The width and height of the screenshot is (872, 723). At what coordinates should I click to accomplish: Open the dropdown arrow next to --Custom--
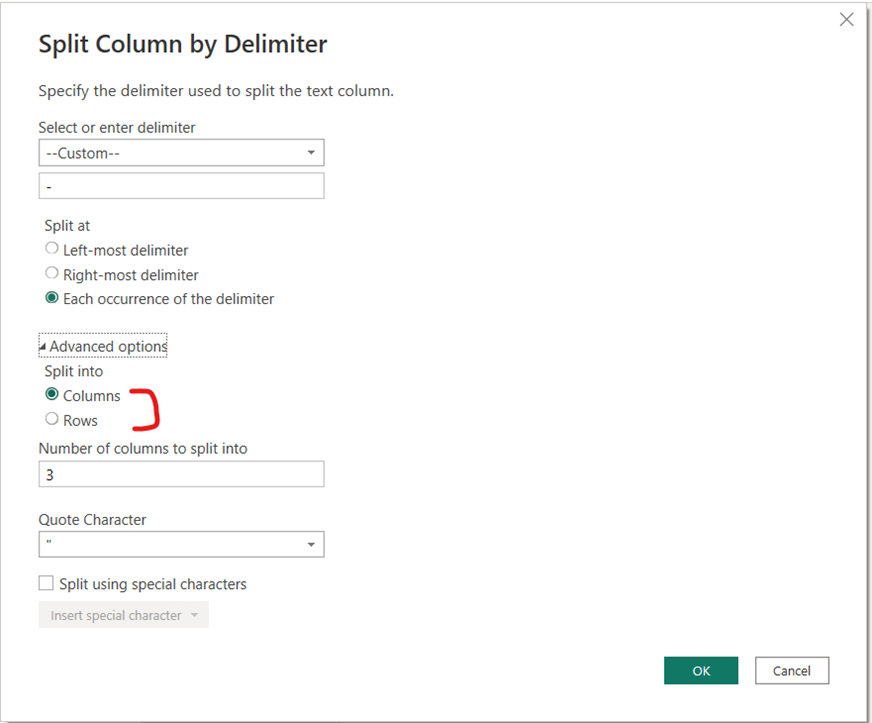[313, 152]
